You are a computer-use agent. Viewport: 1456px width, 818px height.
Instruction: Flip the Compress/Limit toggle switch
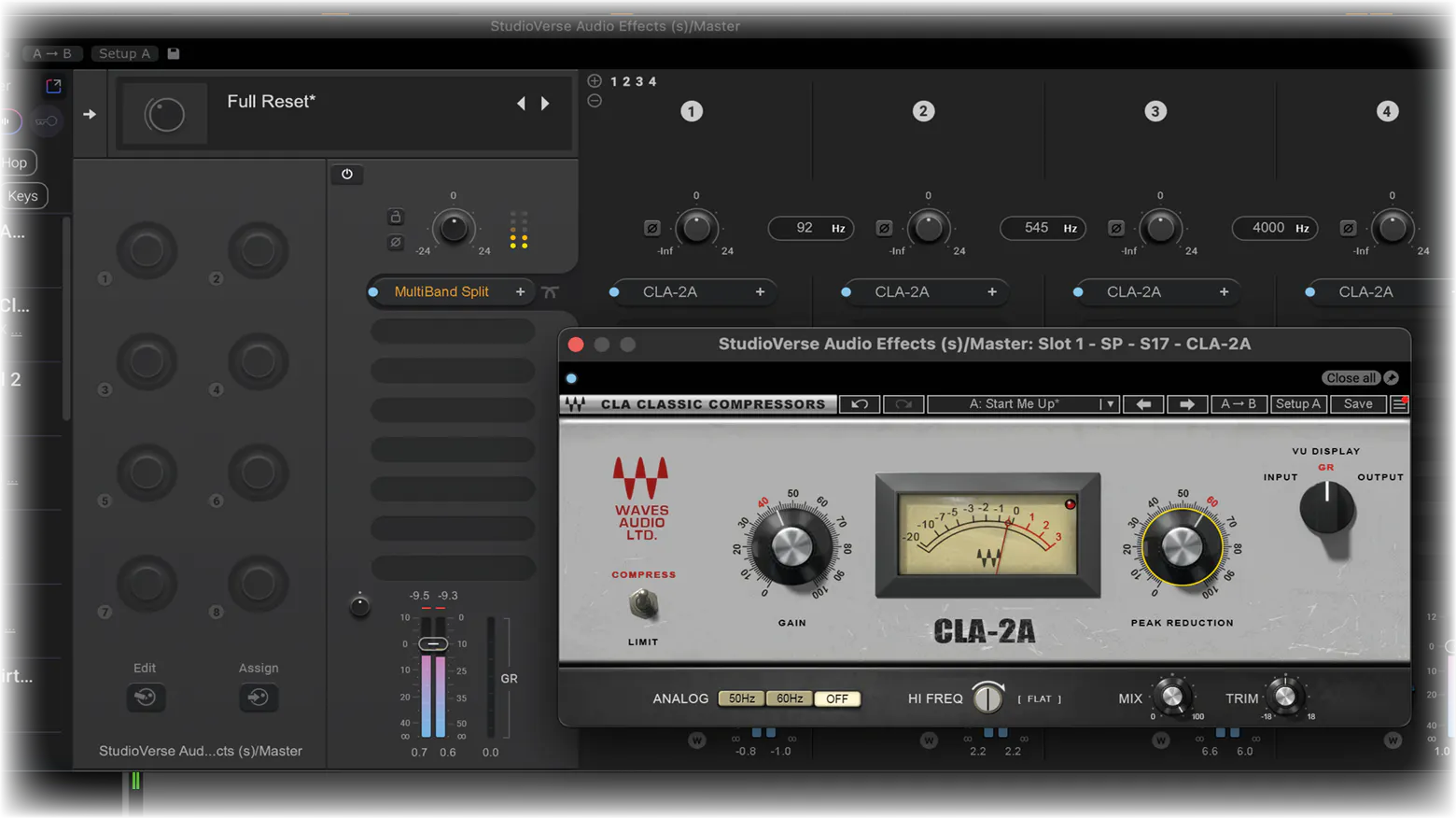tap(643, 605)
